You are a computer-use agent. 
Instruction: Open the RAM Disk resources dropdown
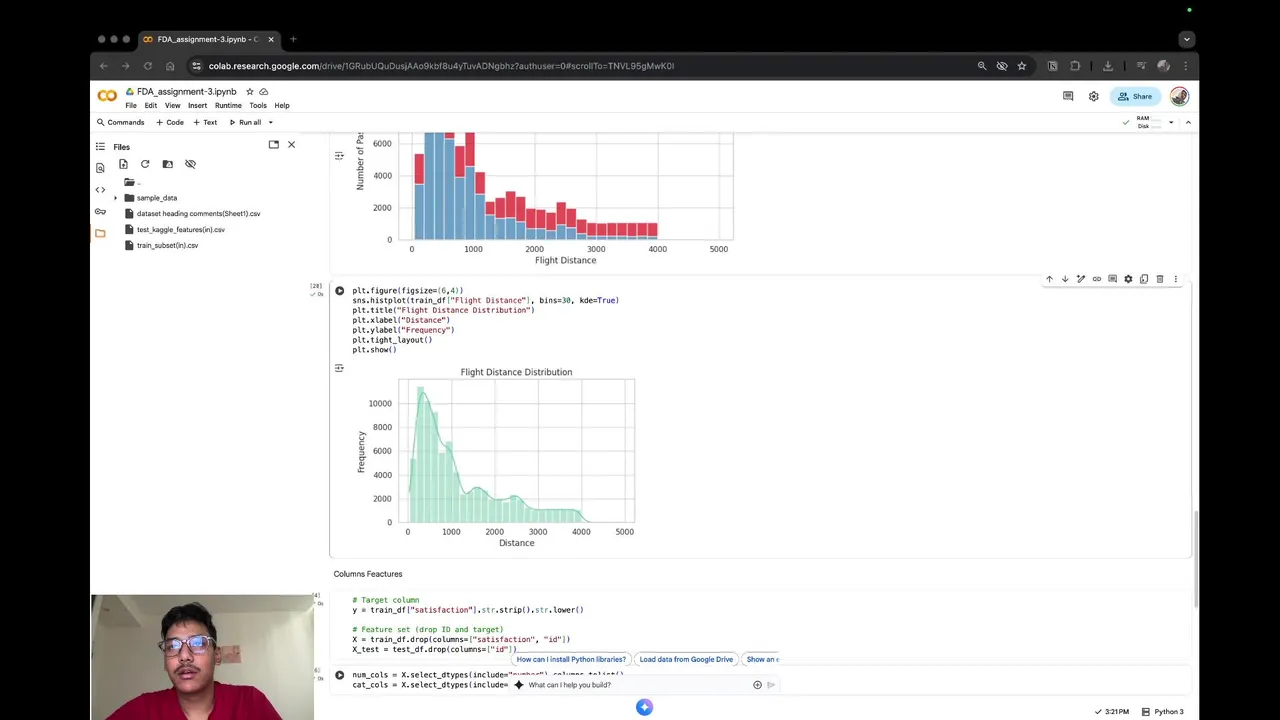click(x=1171, y=122)
